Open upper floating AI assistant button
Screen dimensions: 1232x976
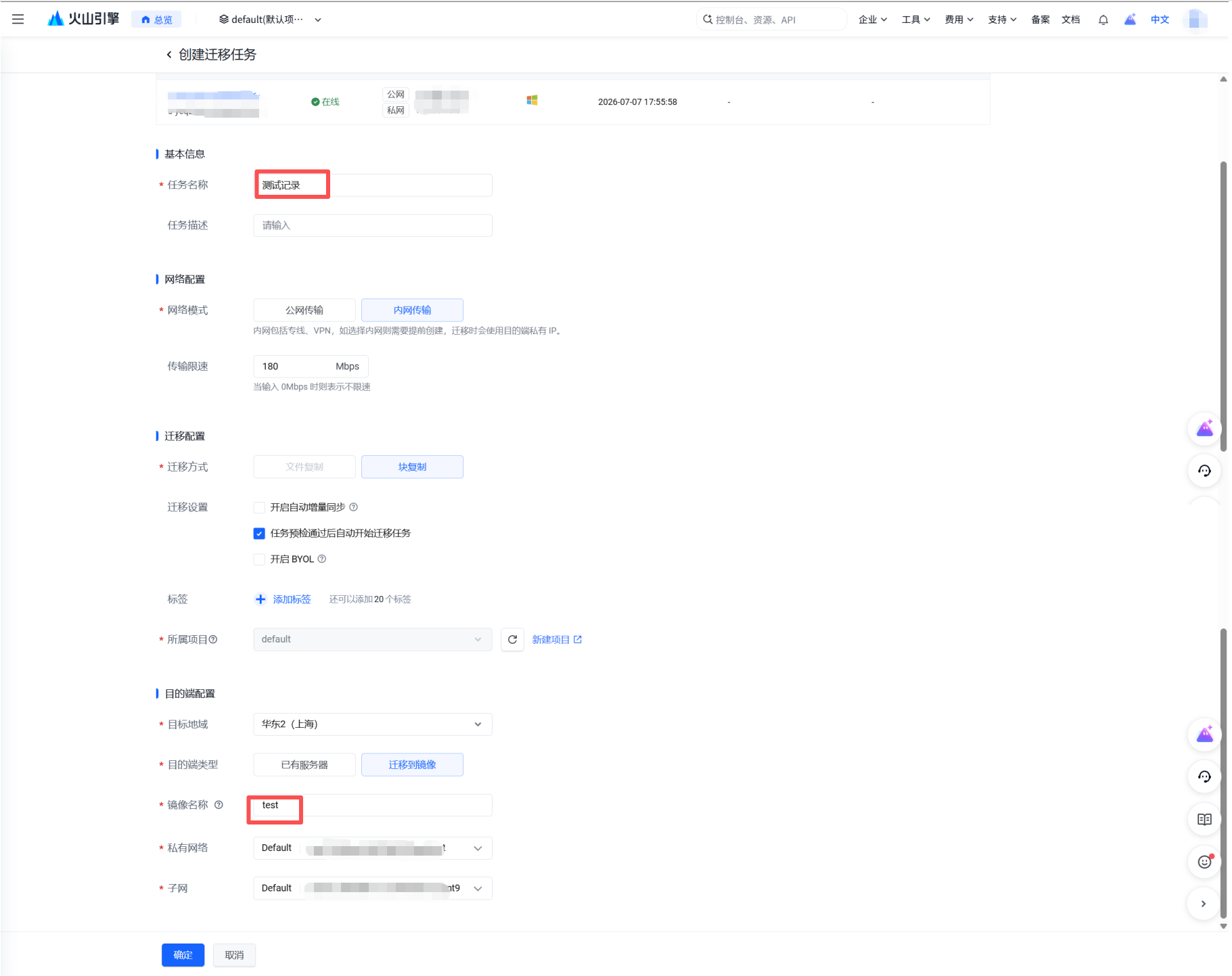(x=1205, y=429)
